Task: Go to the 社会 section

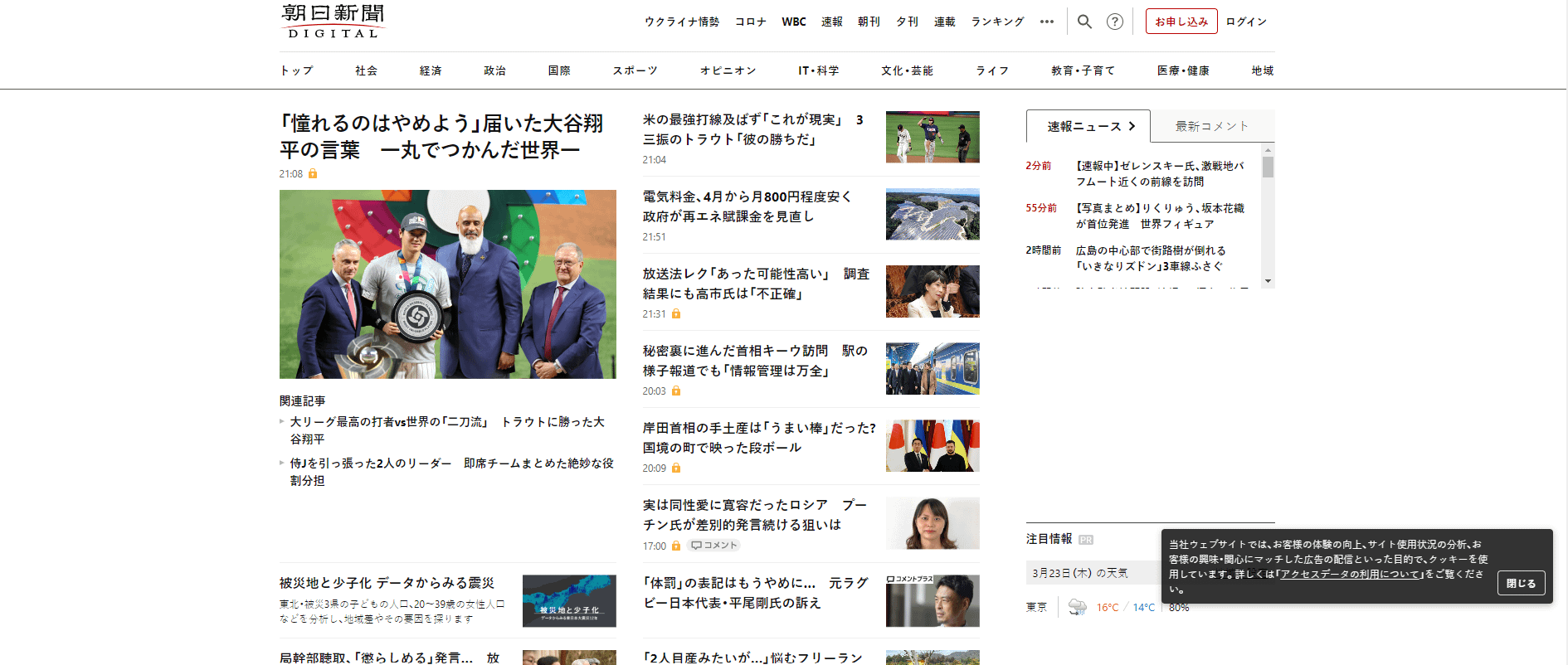Action: pos(366,70)
